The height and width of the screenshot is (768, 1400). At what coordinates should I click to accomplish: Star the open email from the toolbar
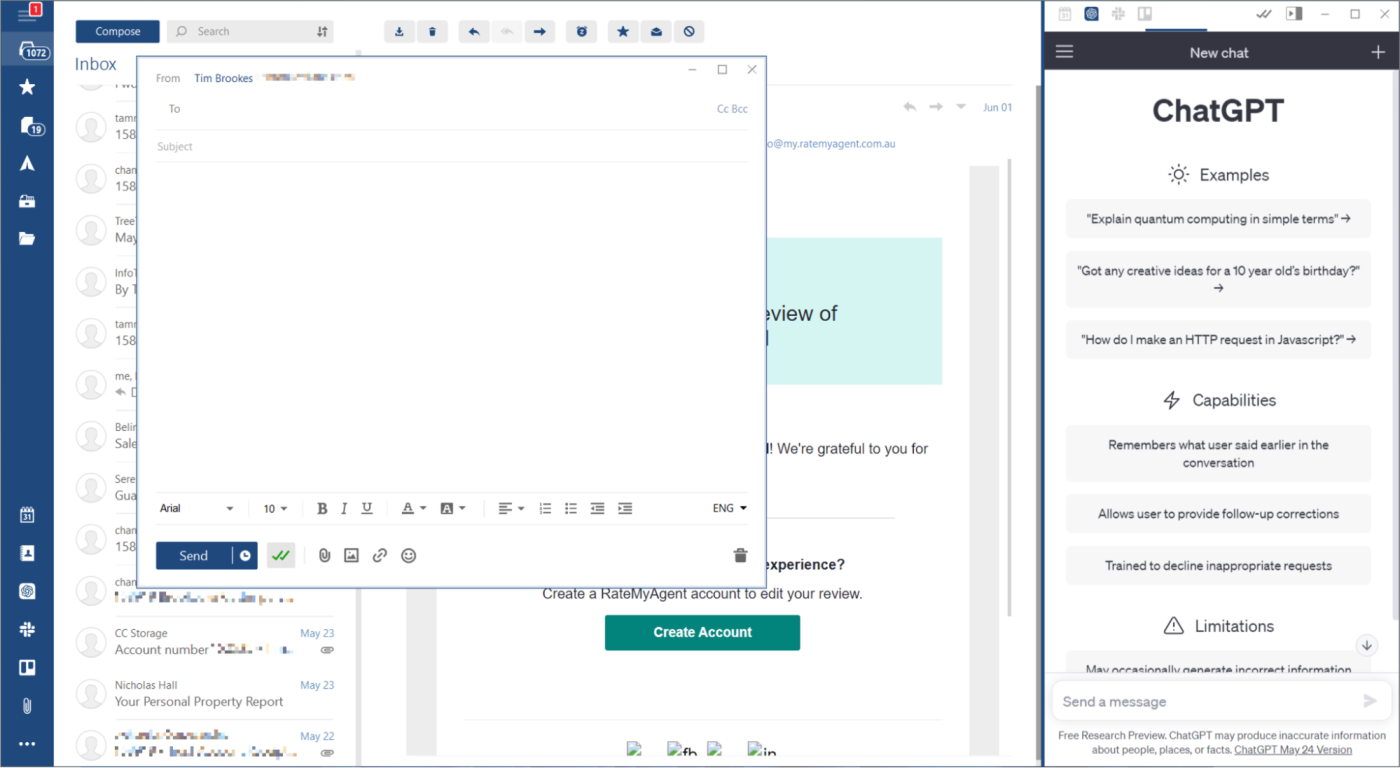point(623,32)
